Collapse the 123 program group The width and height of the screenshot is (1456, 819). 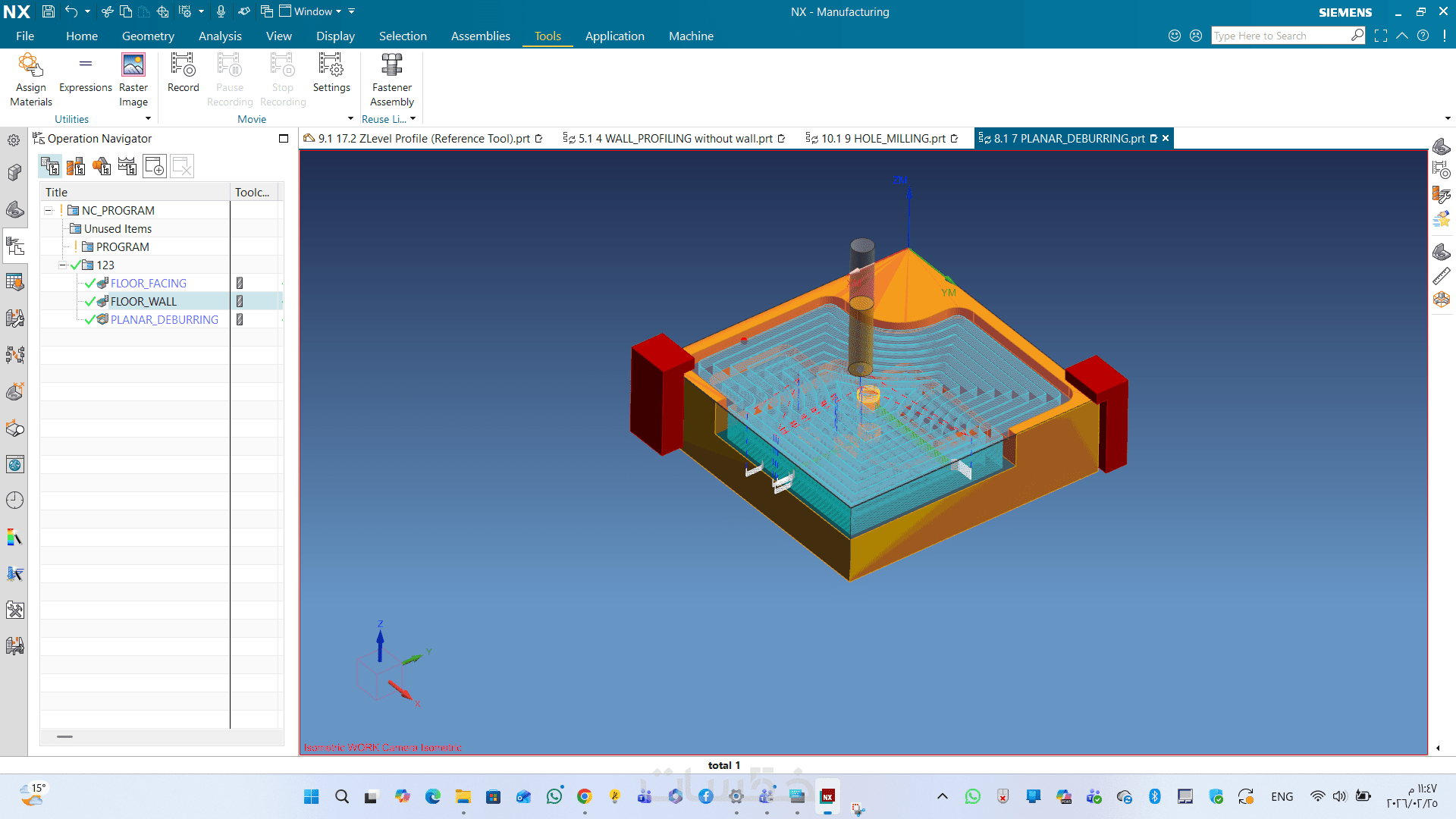[63, 265]
